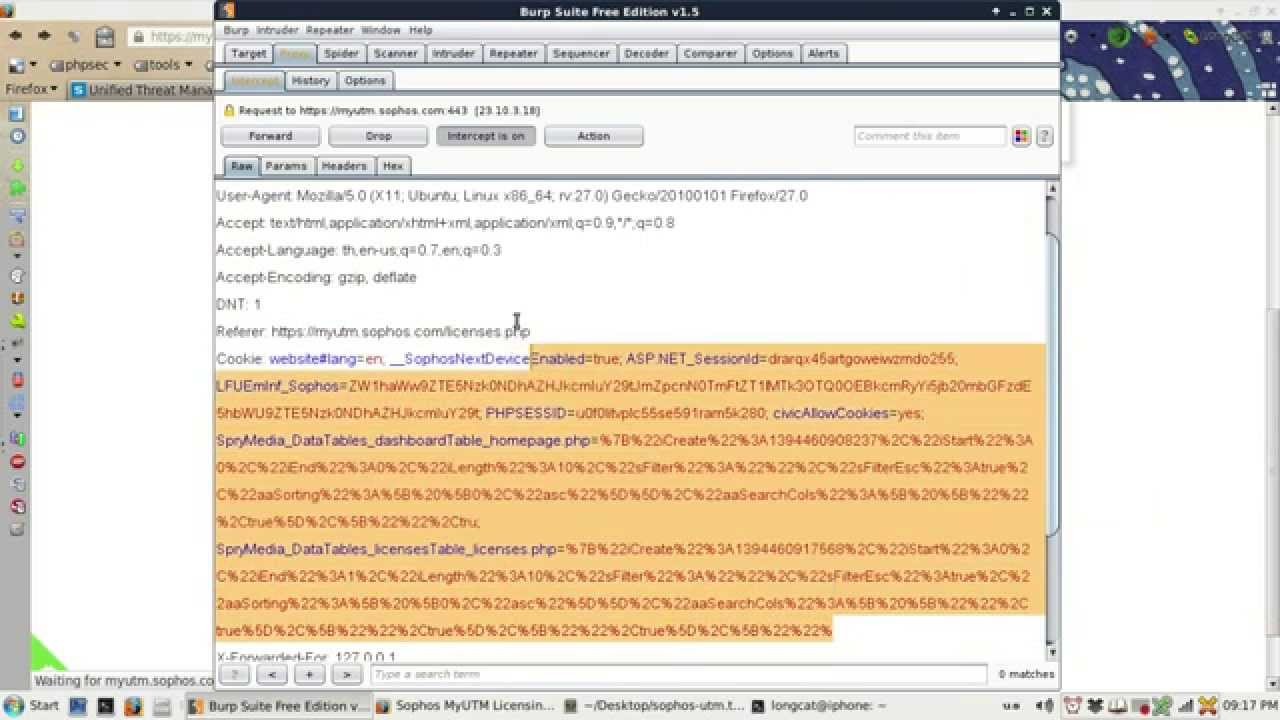Viewport: 1280px width, 720px height.
Task: Switch to the Intruder tool tab
Action: [453, 54]
